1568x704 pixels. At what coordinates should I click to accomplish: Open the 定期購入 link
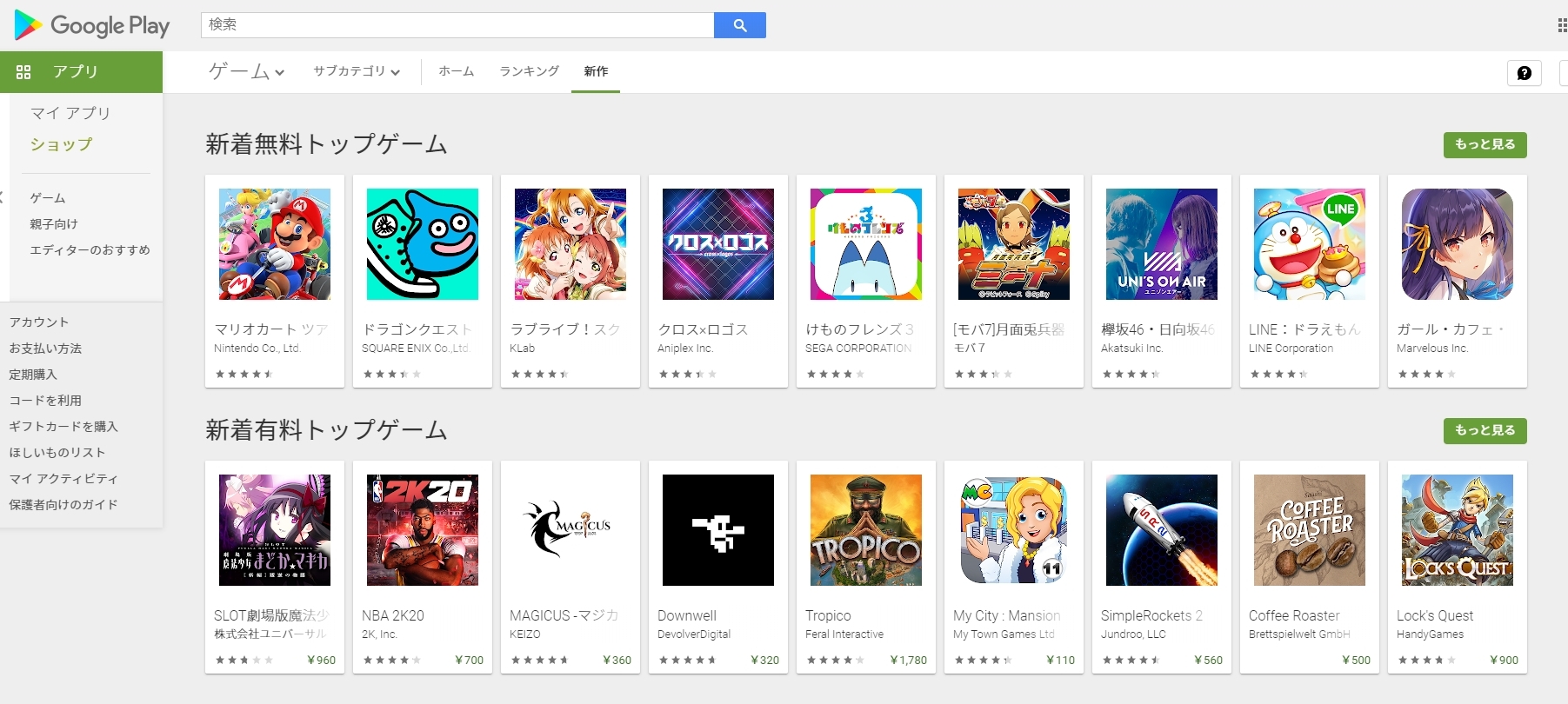click(33, 375)
